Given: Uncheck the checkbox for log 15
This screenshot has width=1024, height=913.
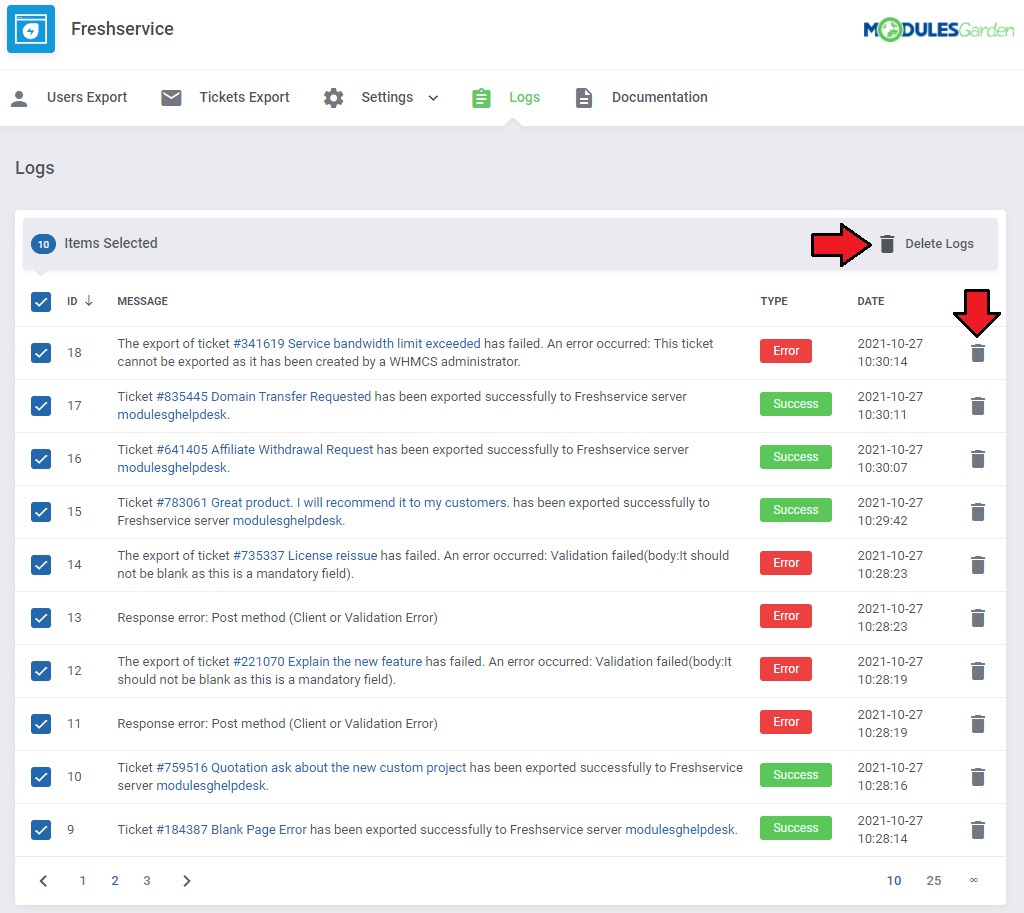Looking at the screenshot, I should 41,511.
